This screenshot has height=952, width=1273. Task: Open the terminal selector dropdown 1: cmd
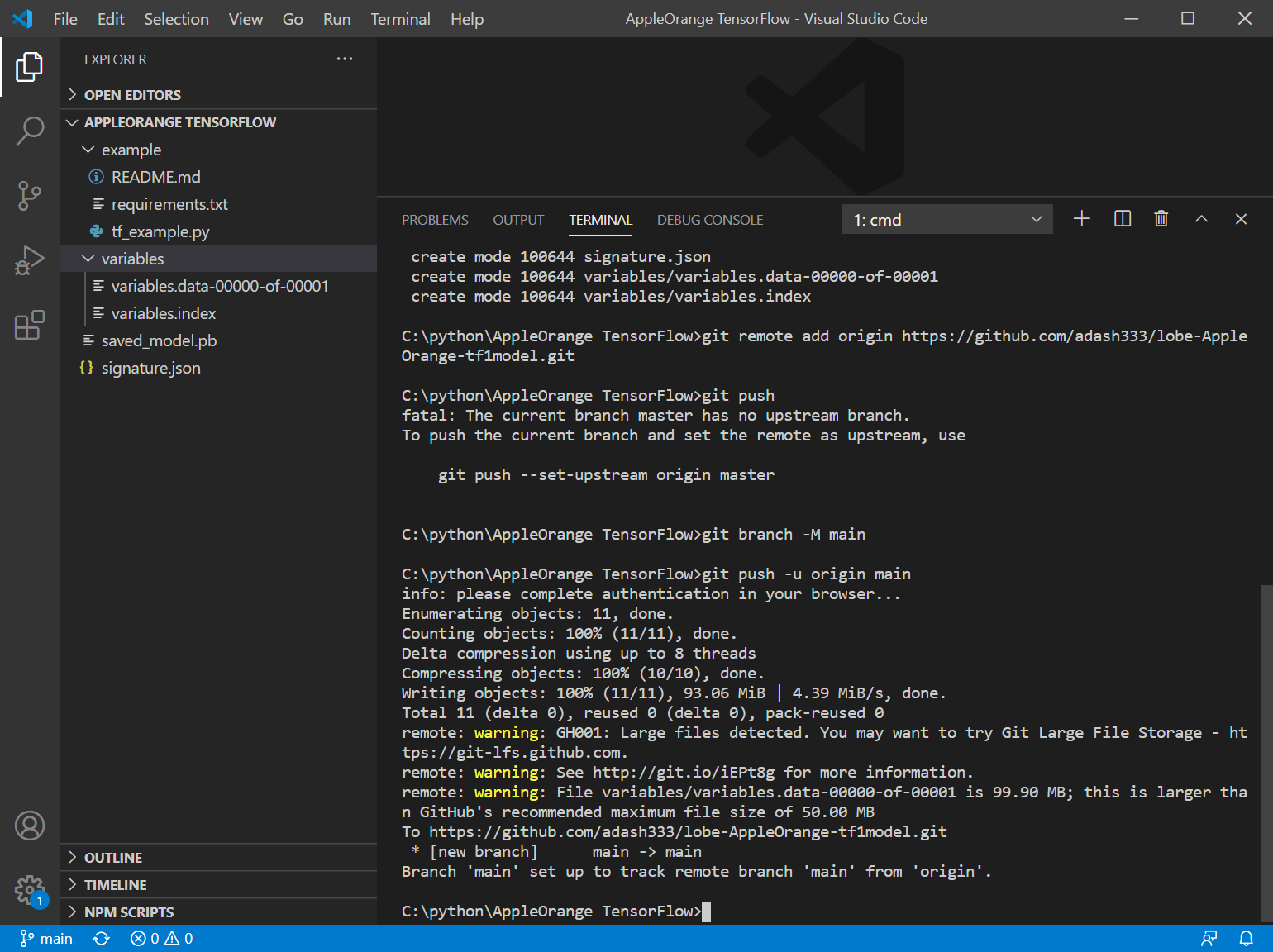(947, 219)
